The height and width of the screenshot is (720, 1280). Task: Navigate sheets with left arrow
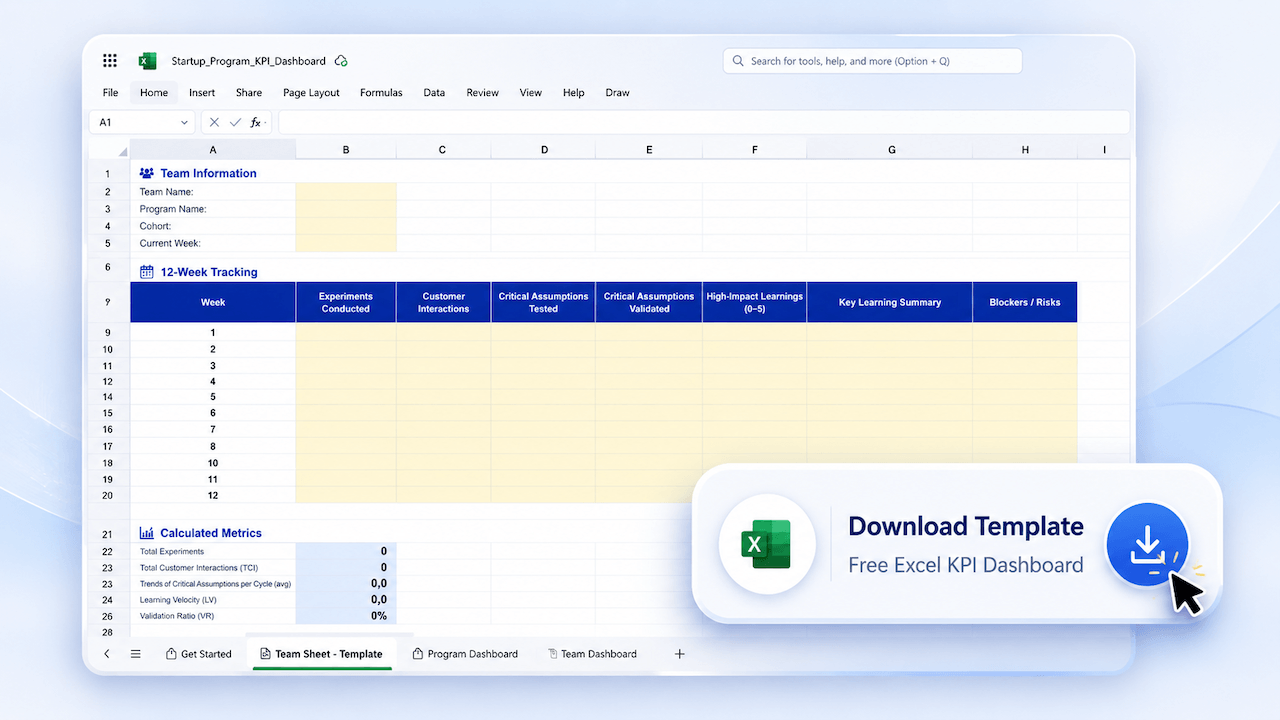(107, 654)
